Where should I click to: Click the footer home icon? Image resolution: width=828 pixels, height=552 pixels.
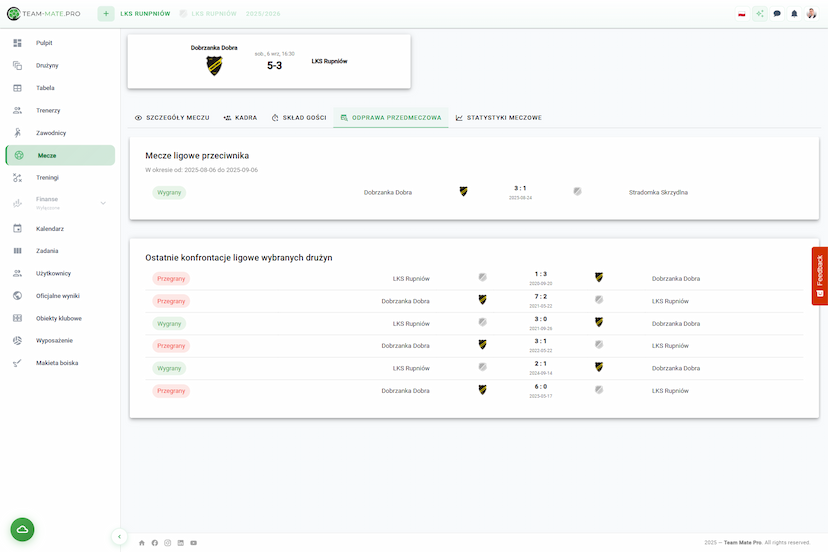click(x=142, y=543)
